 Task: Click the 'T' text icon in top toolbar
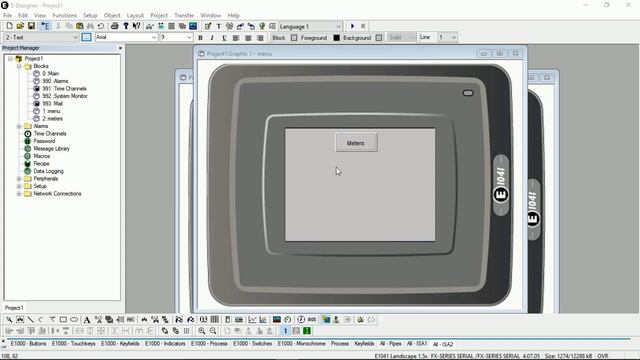click(218, 26)
